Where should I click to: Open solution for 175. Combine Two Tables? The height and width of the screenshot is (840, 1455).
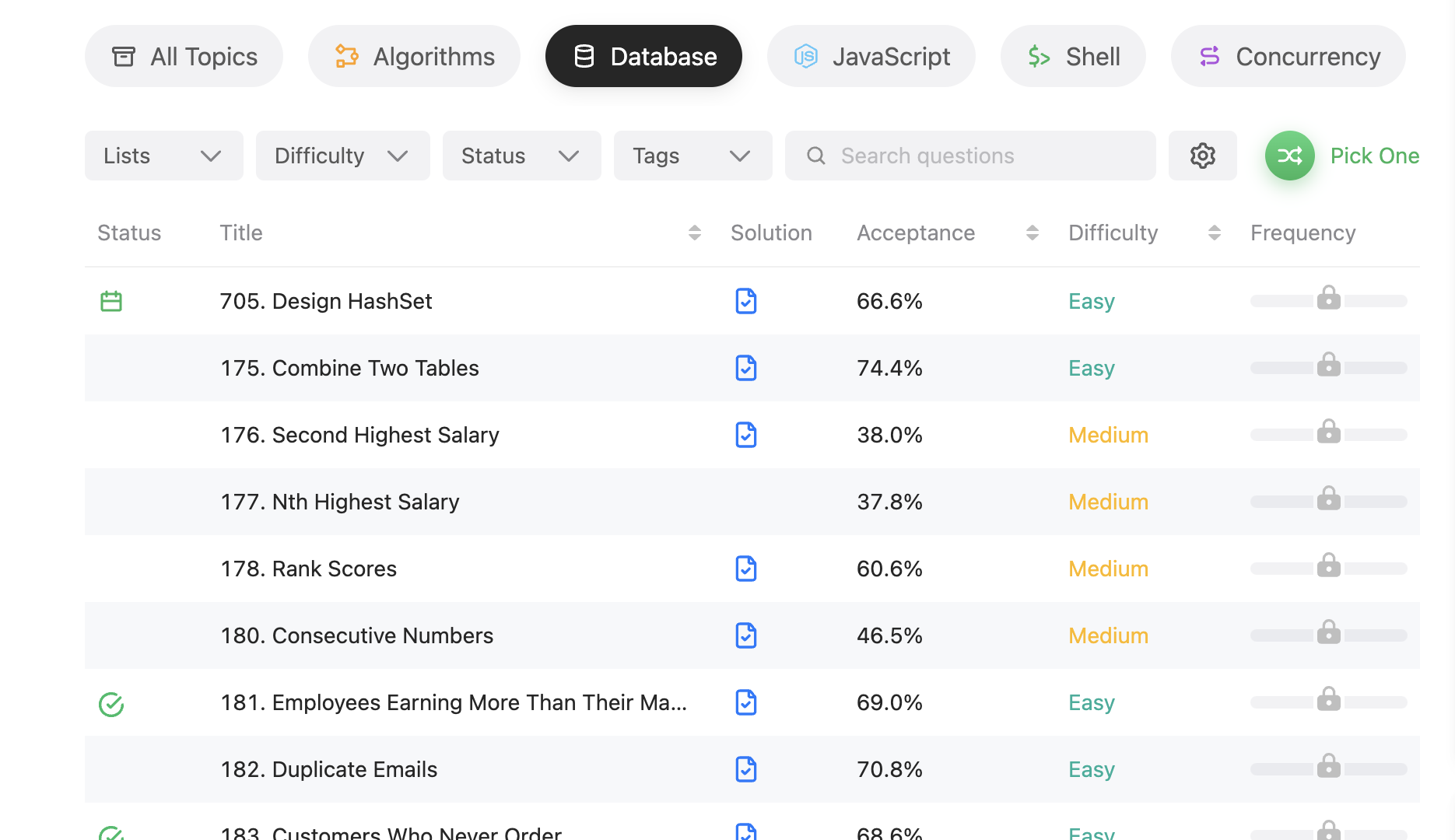745,368
